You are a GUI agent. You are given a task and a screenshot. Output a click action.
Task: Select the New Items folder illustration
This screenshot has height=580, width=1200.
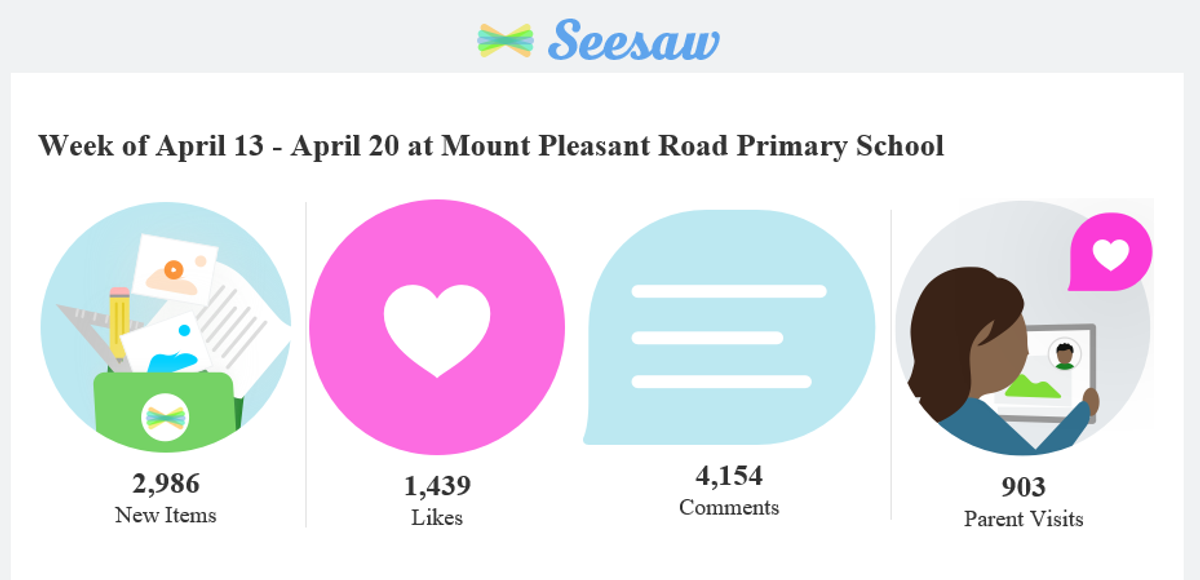coord(166,329)
